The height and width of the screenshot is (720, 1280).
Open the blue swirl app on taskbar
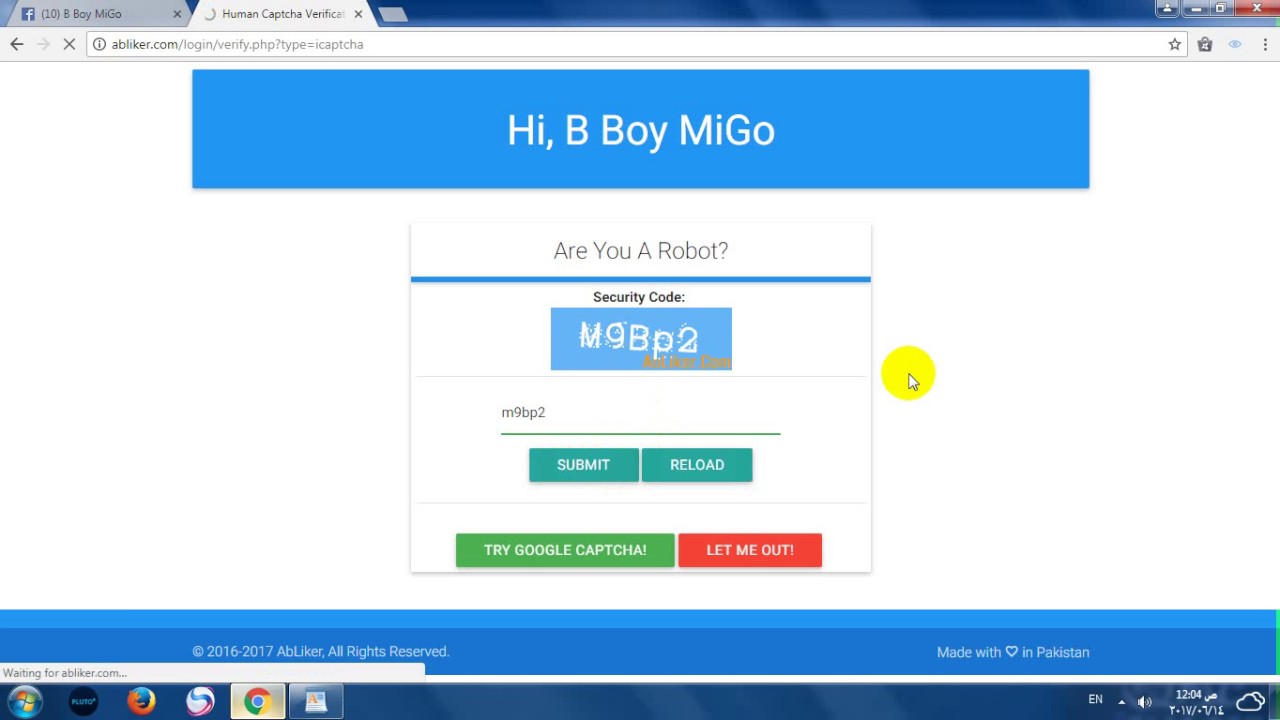[199, 701]
